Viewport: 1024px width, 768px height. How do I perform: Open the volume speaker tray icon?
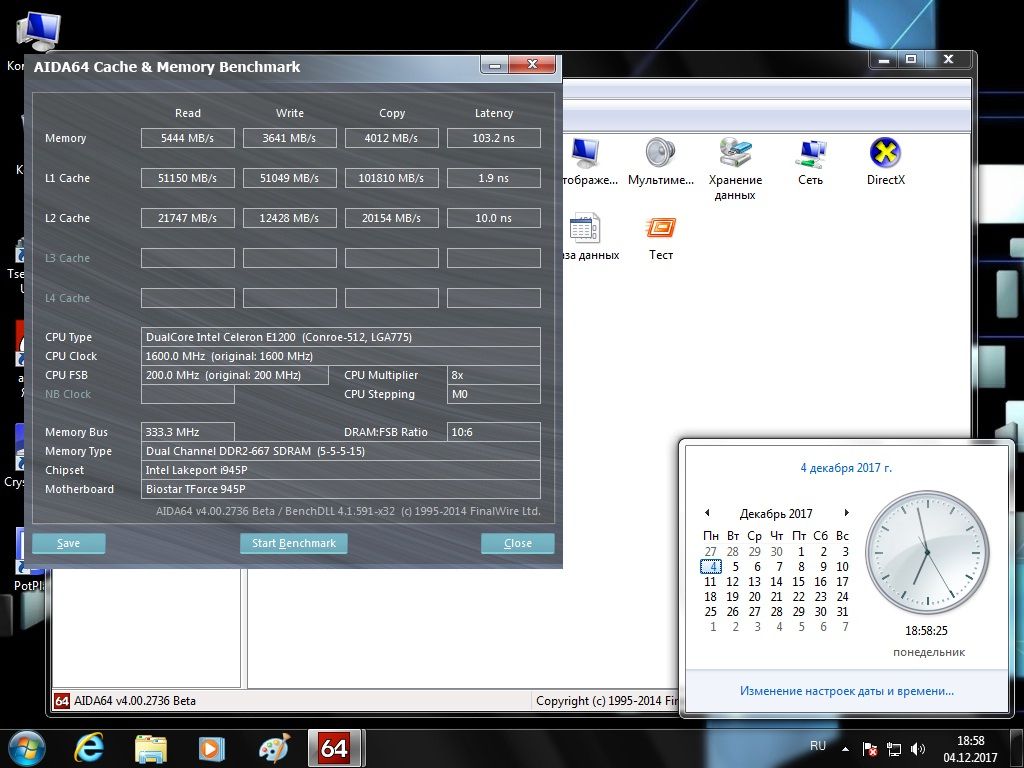coord(918,748)
